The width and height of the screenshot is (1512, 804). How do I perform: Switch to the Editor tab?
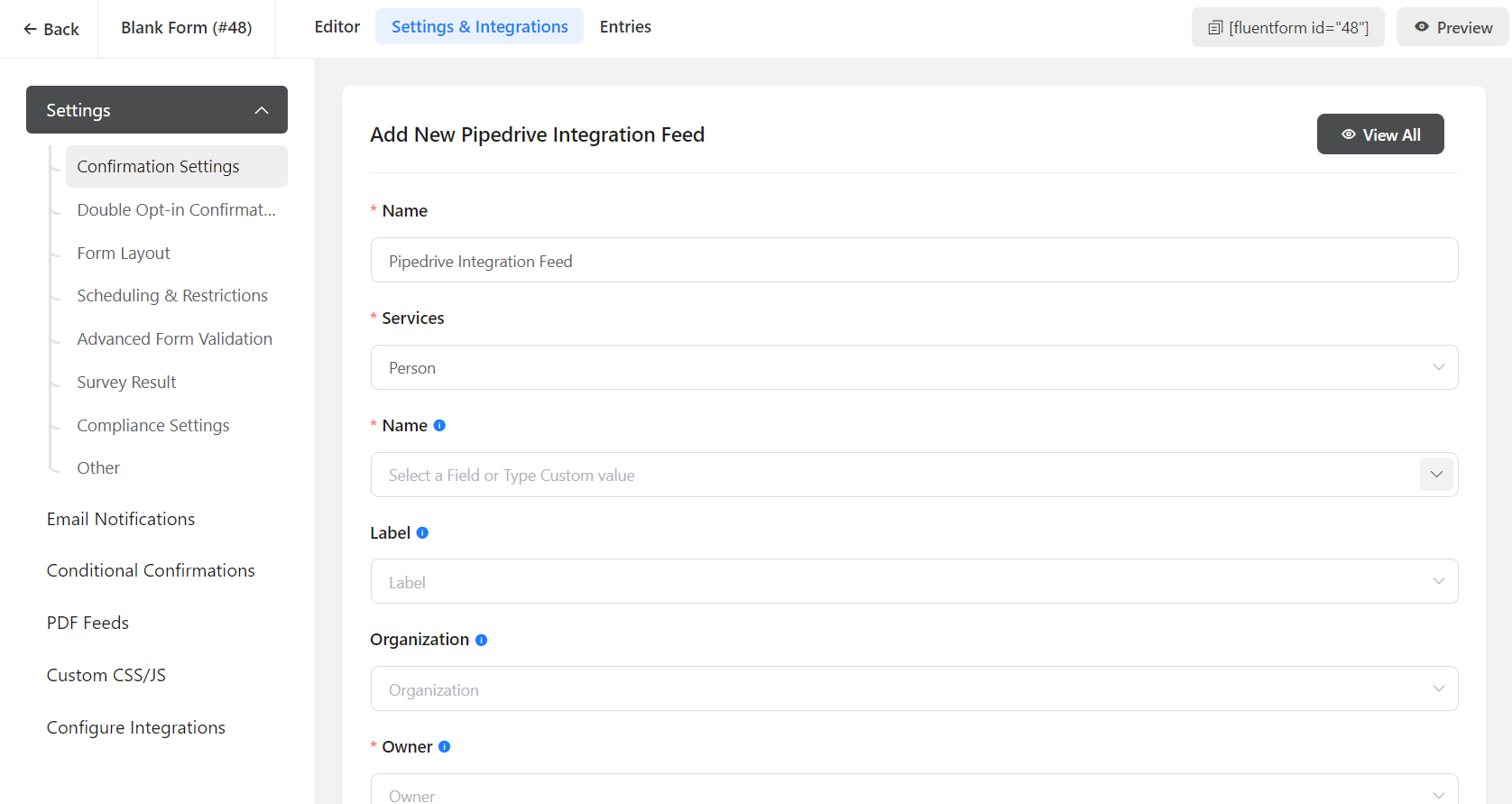(337, 27)
